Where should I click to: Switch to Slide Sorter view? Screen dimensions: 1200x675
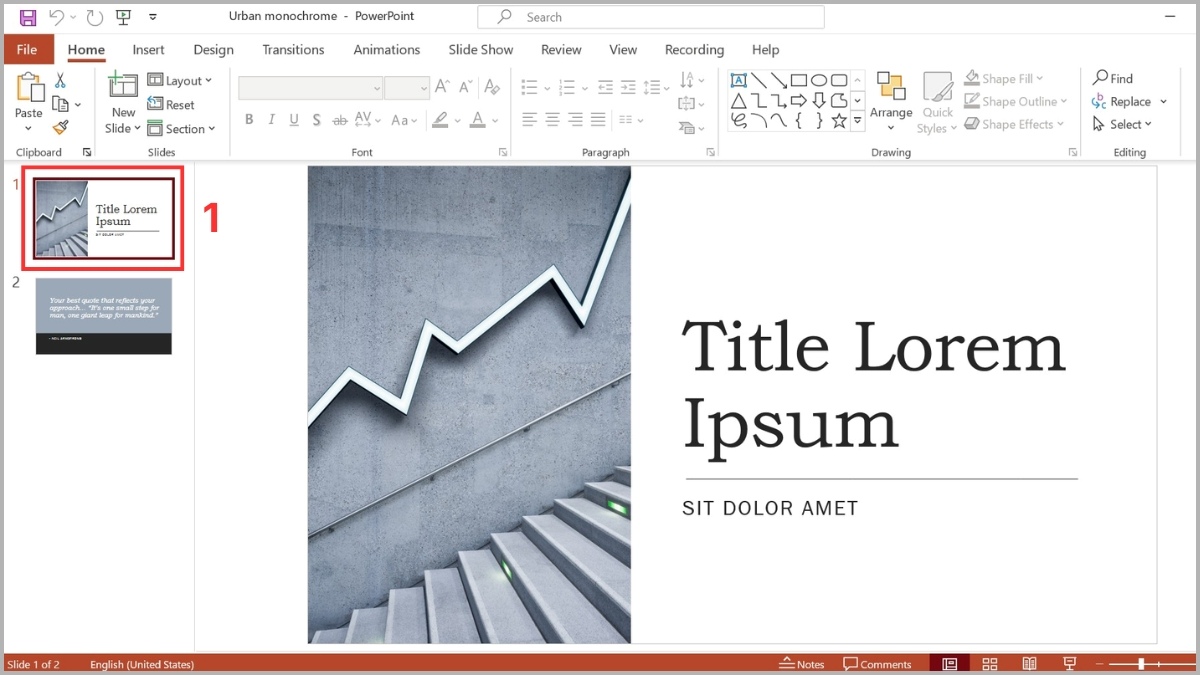[989, 663]
